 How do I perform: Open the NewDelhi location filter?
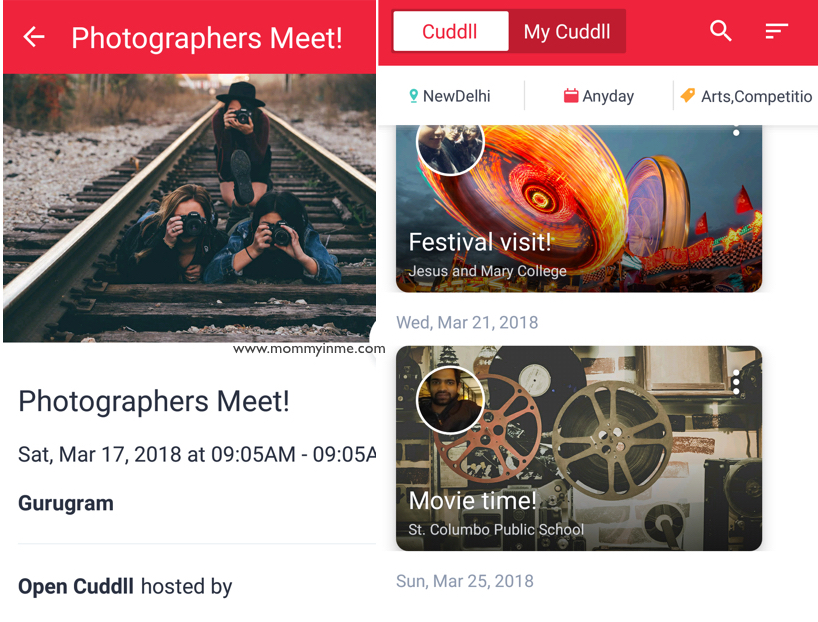click(451, 96)
